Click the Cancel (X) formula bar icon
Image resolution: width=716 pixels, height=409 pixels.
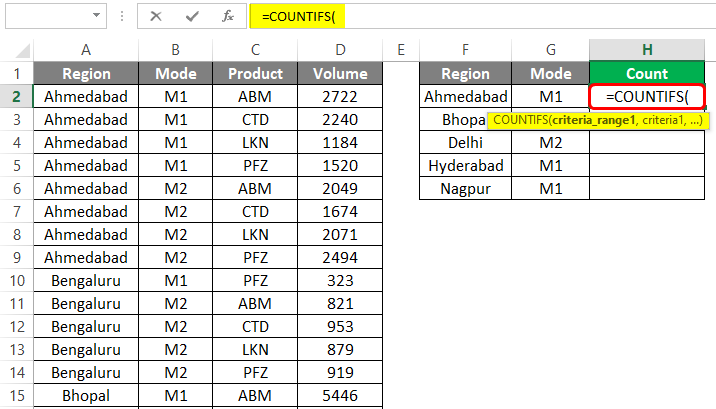pos(156,15)
